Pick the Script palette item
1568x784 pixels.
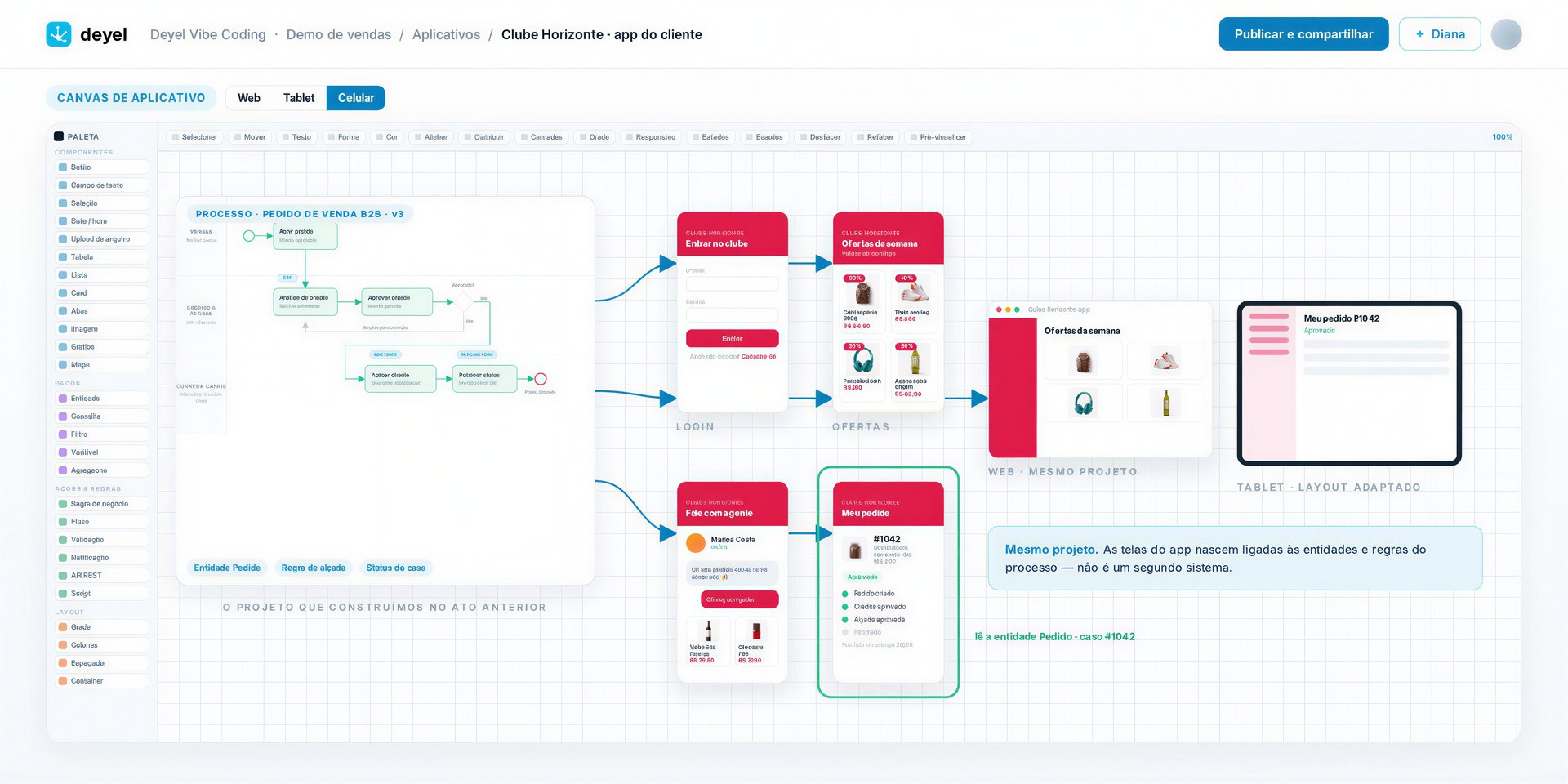[x=102, y=594]
